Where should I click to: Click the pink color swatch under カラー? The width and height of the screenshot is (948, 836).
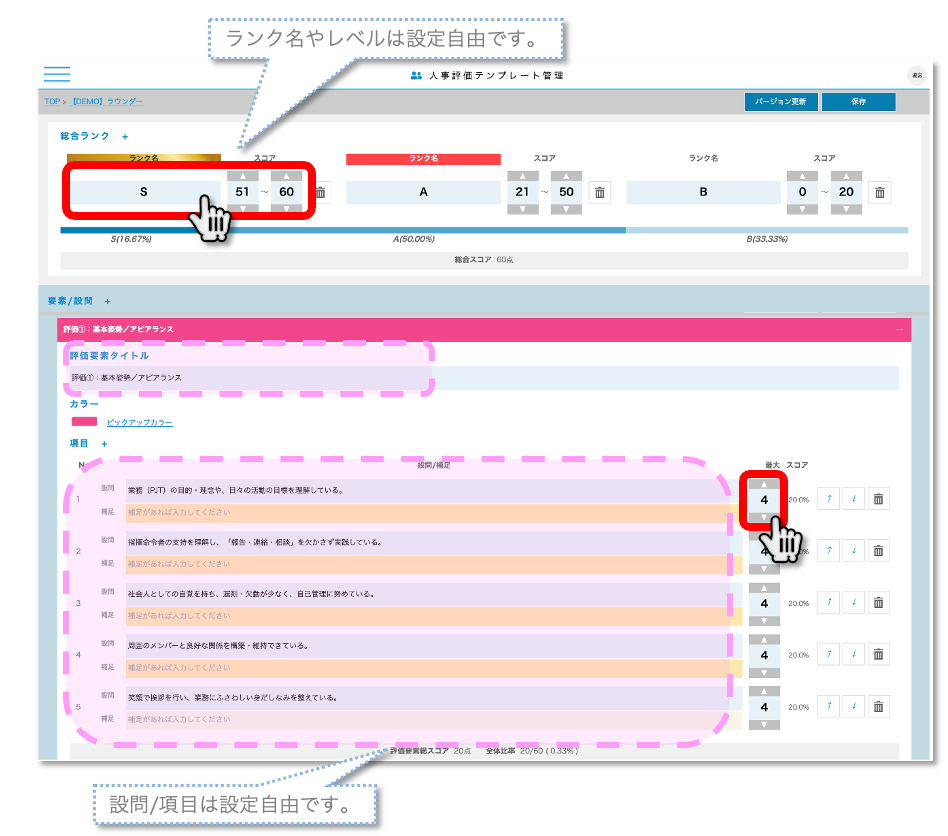(x=84, y=422)
